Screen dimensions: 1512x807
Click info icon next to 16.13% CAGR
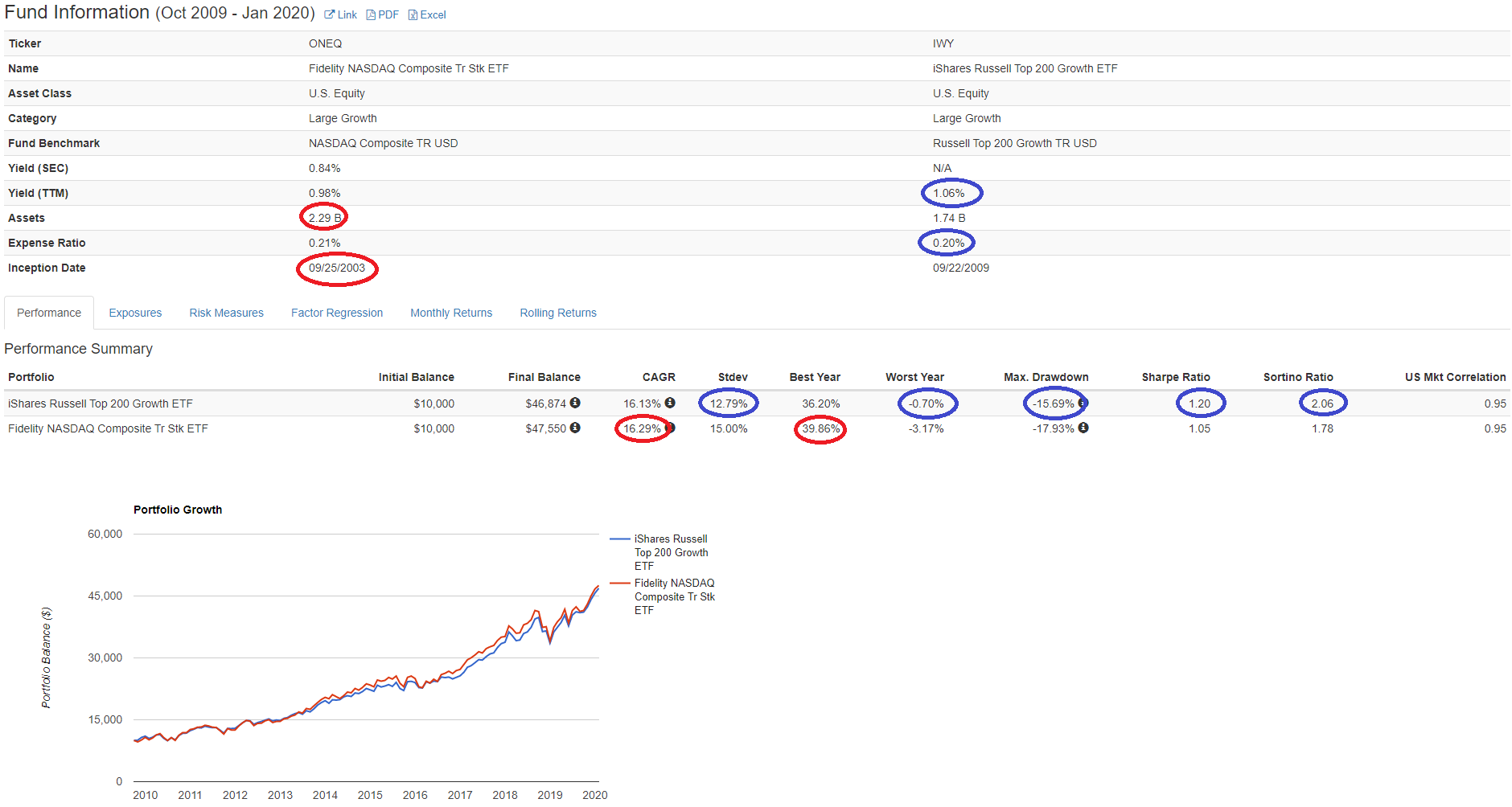tap(670, 403)
